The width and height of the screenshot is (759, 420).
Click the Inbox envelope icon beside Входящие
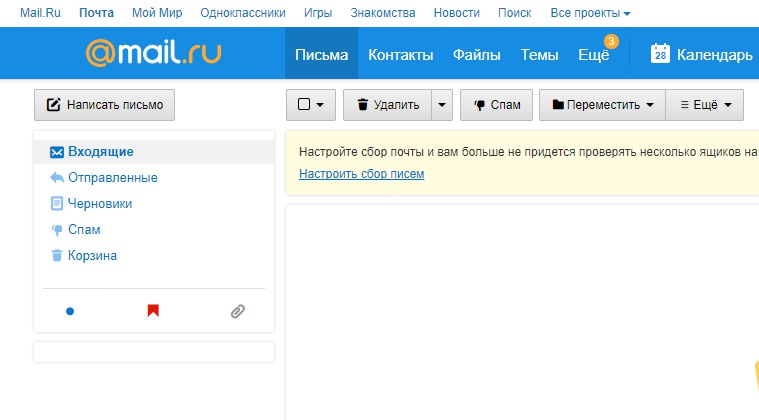point(57,152)
